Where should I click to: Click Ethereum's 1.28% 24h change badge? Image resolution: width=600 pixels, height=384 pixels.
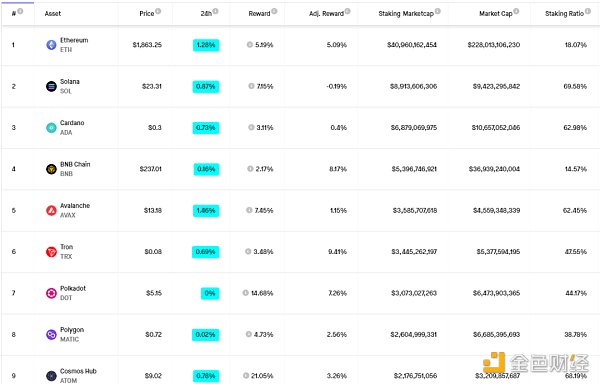(206, 45)
